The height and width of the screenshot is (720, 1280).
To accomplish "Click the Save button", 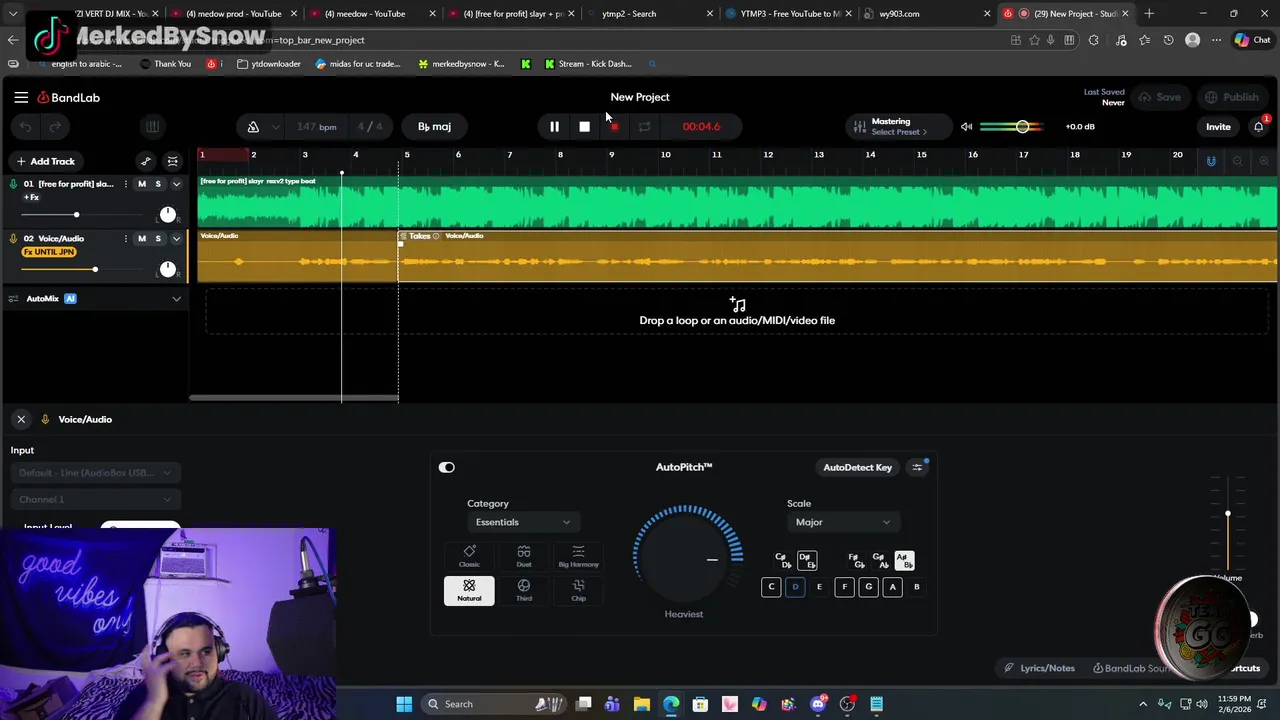I will (x=1160, y=97).
